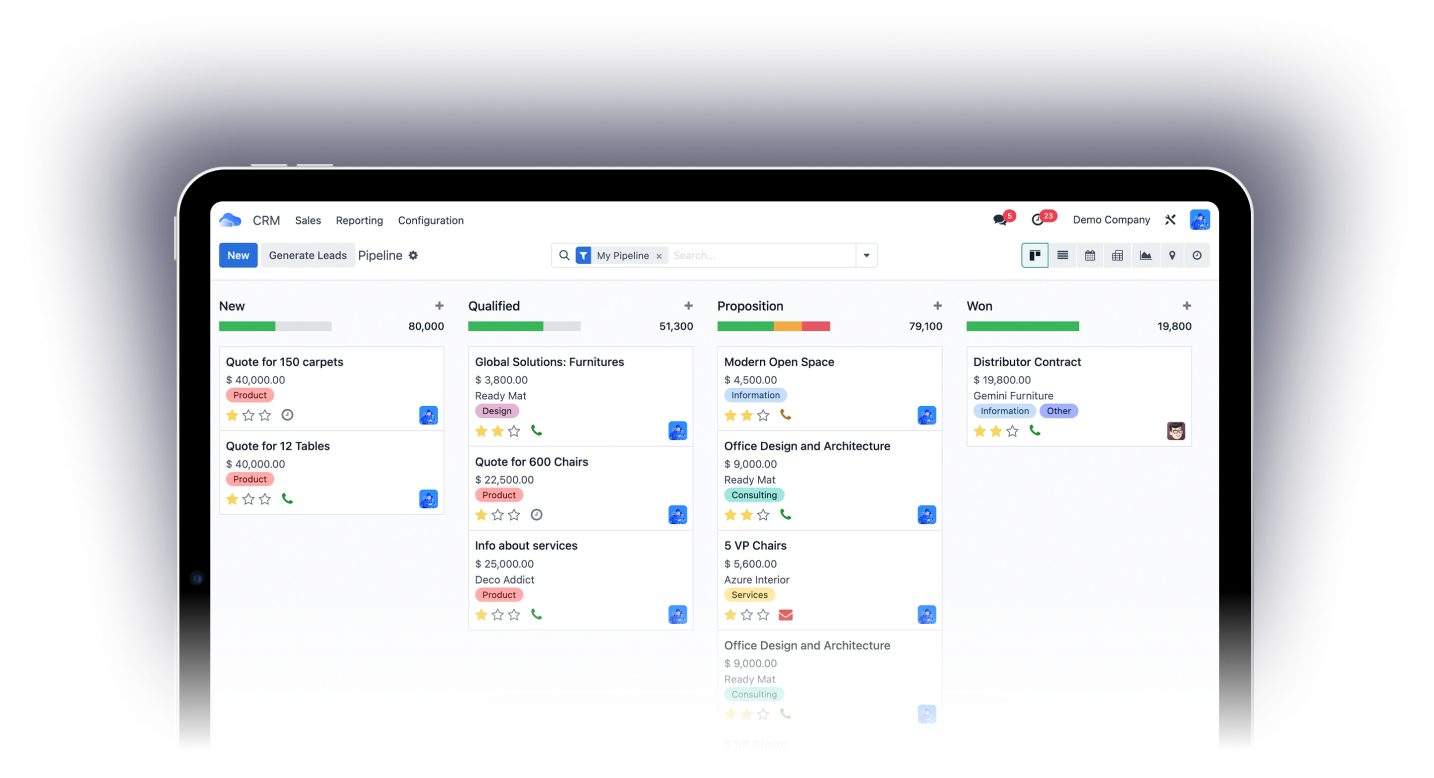Switch to the list view
1434x778 pixels.
click(1062, 256)
